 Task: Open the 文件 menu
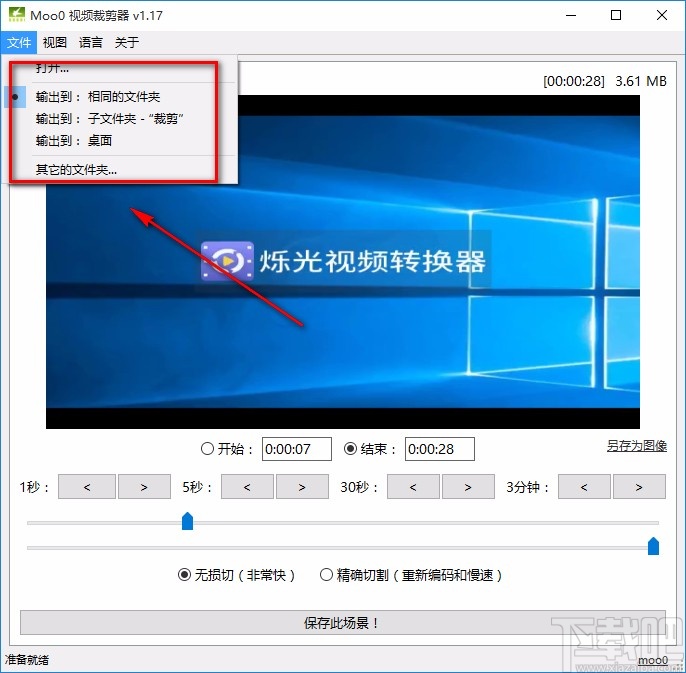click(19, 42)
